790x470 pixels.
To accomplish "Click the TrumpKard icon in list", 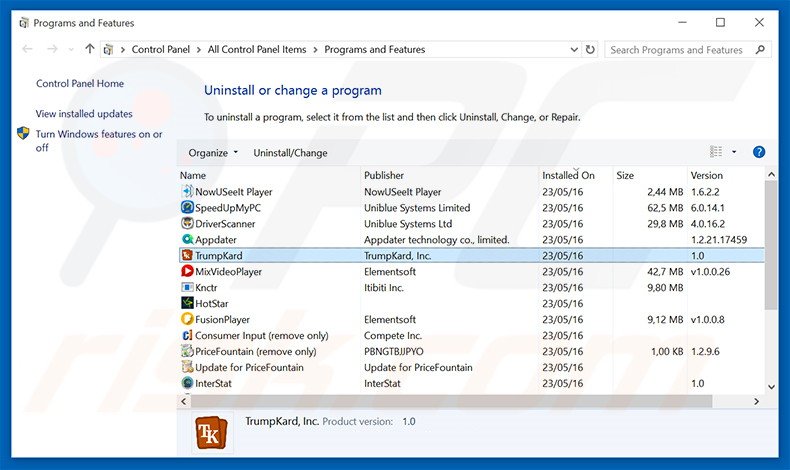I will point(187,255).
